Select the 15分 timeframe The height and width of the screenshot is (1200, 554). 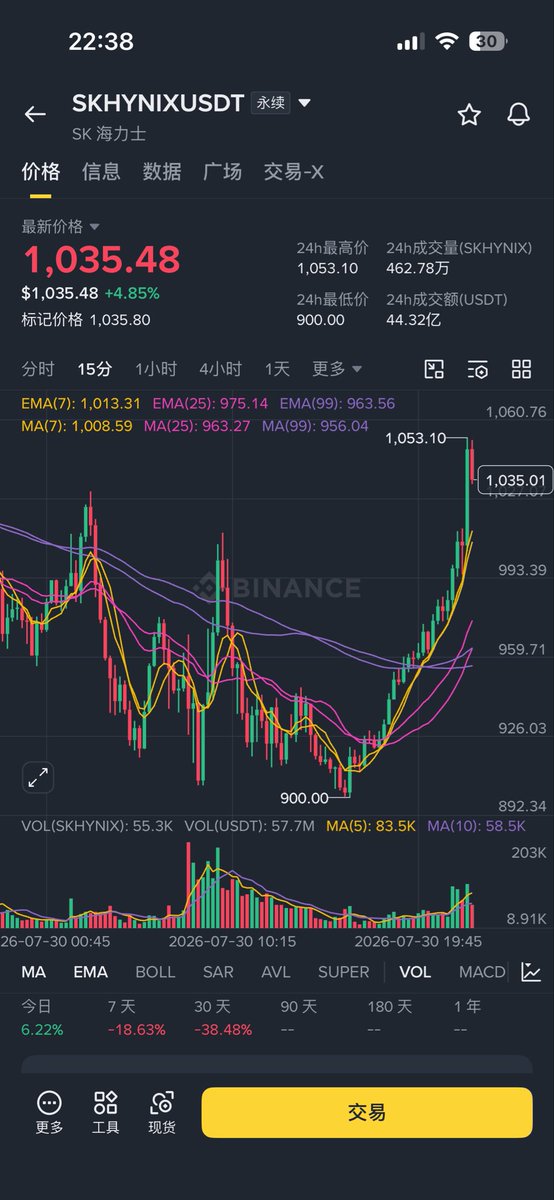click(x=95, y=369)
